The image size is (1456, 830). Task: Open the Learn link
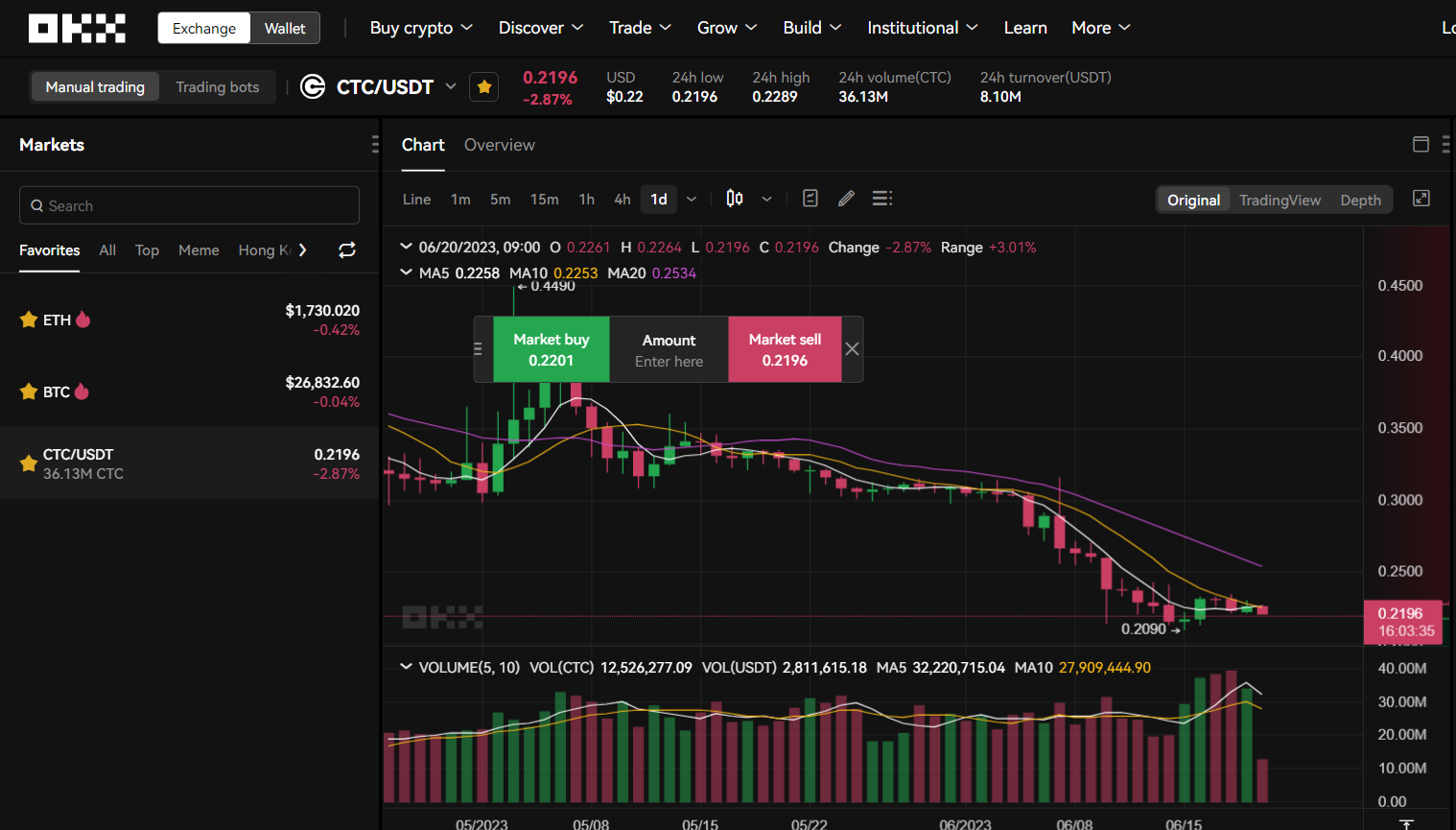[x=1025, y=28]
